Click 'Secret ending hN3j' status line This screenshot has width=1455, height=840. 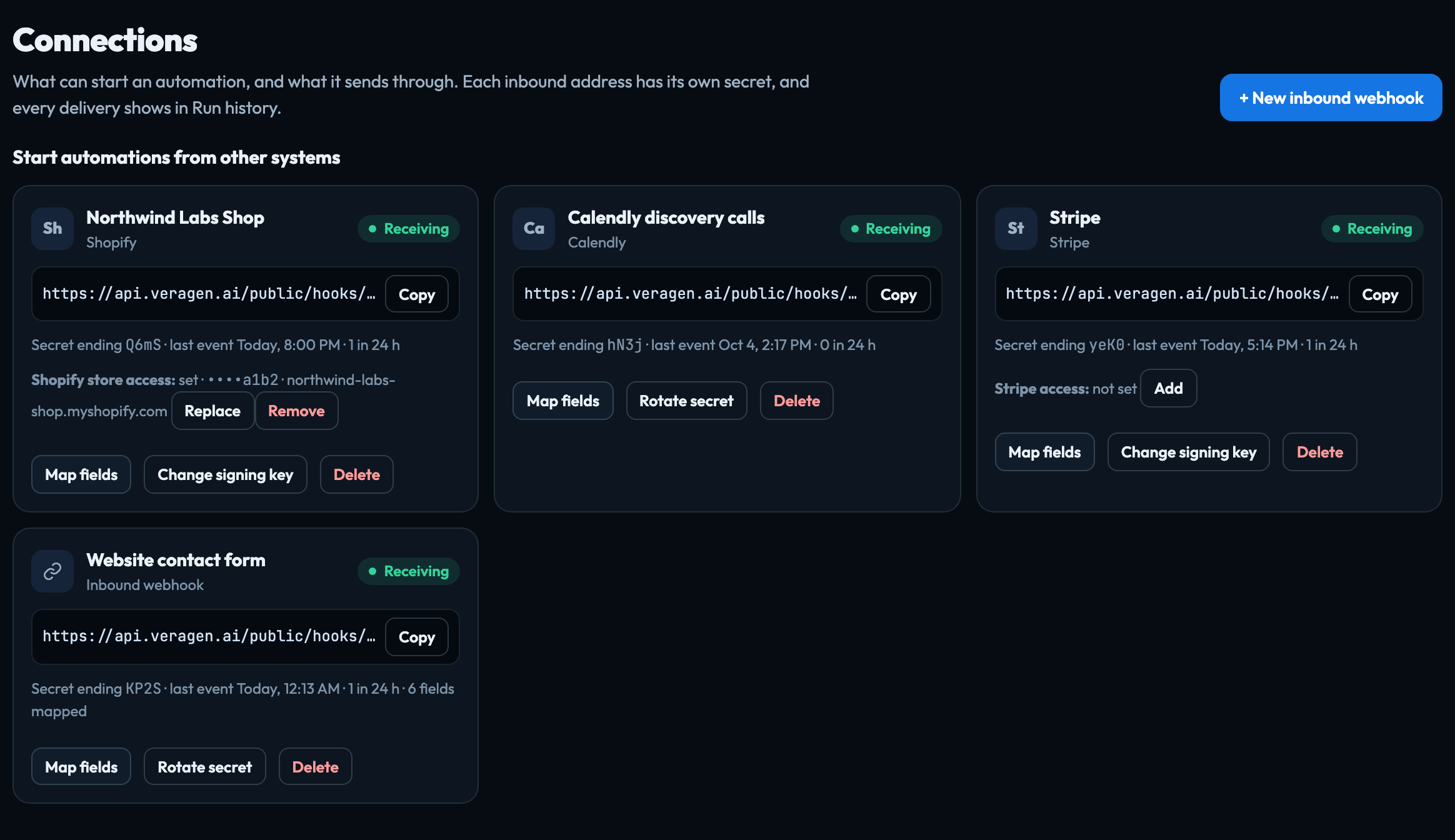[694, 345]
